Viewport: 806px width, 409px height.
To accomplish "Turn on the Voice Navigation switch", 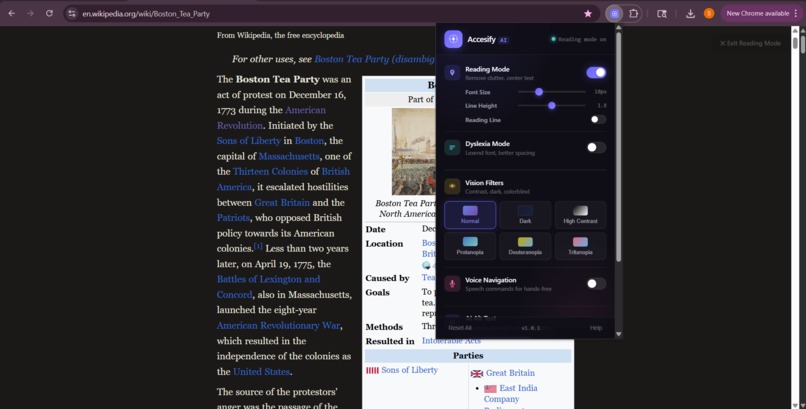I will [596, 284].
